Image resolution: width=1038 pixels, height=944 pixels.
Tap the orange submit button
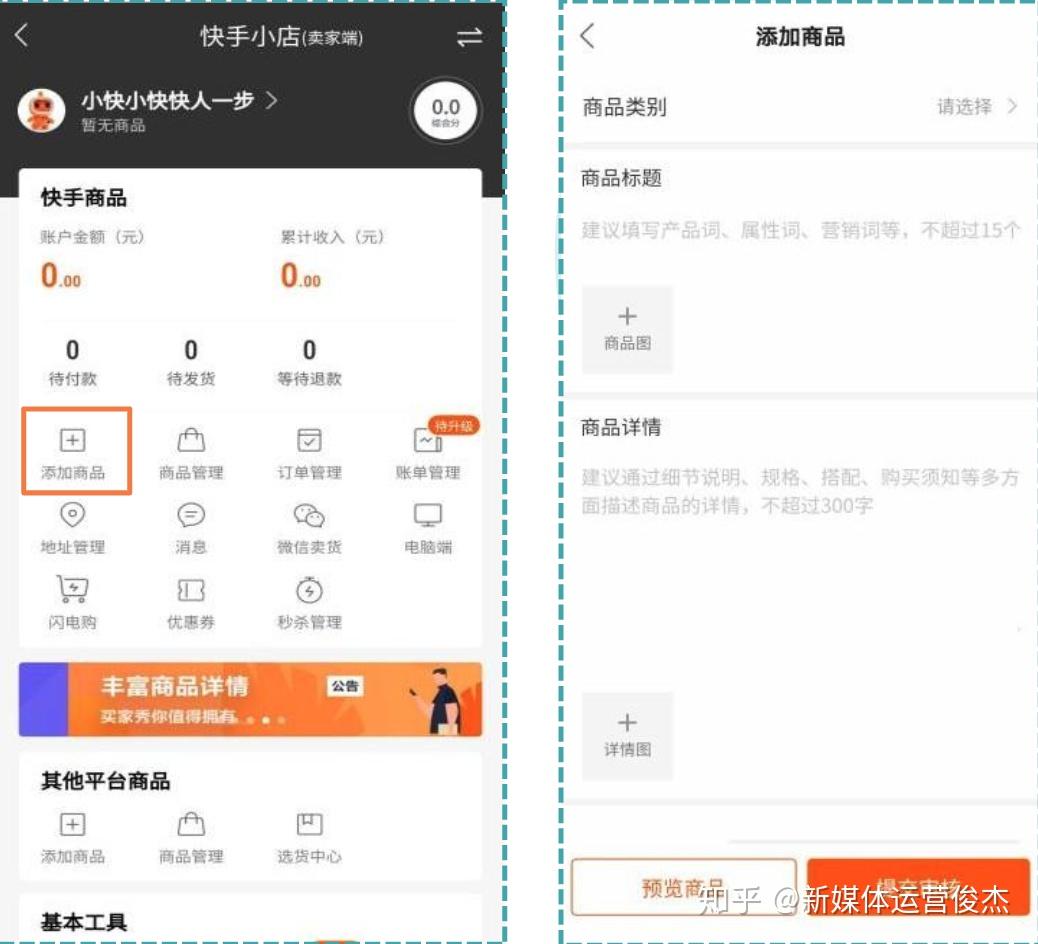pyautogui.click(x=918, y=887)
